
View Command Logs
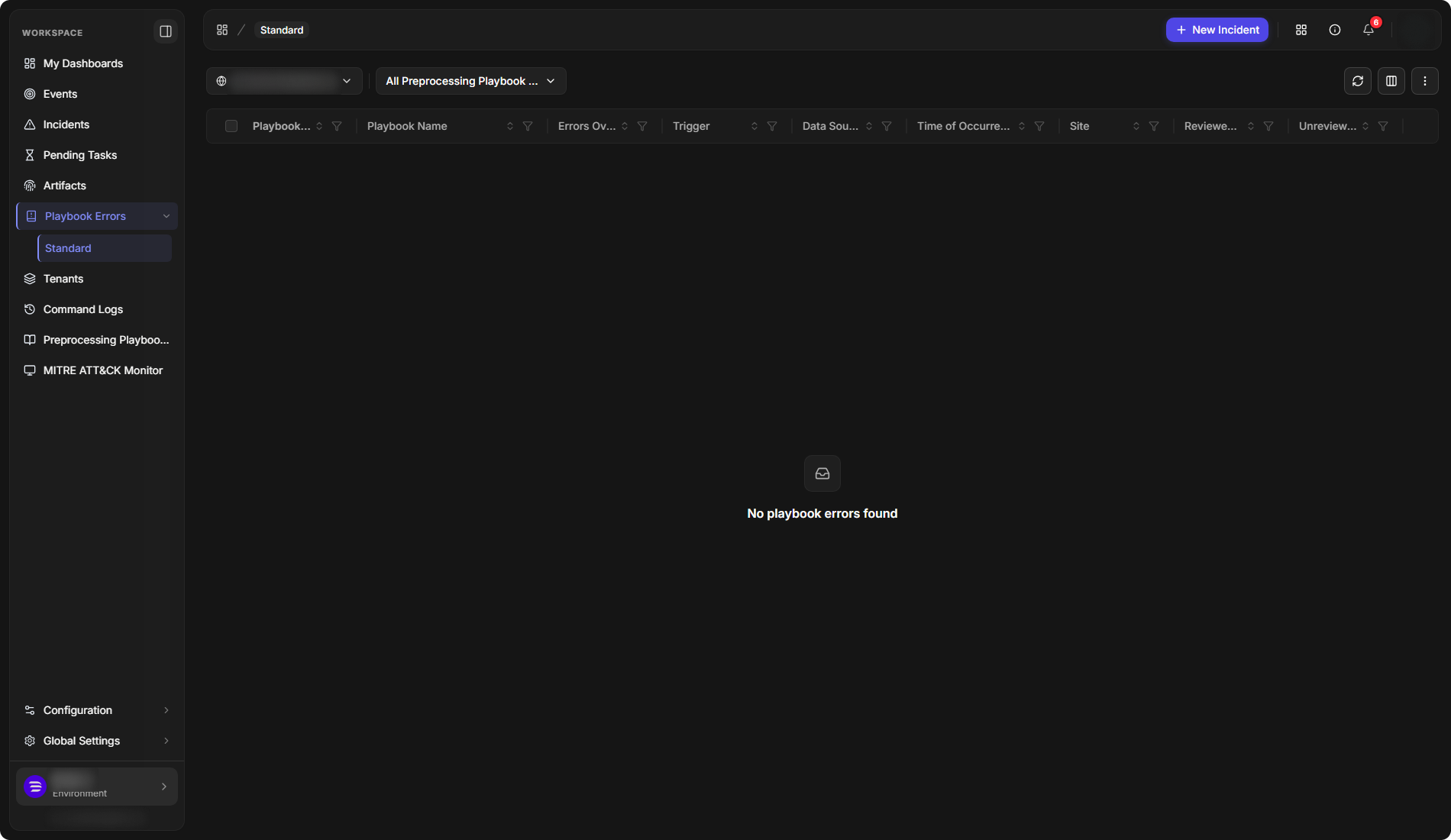click(97, 309)
